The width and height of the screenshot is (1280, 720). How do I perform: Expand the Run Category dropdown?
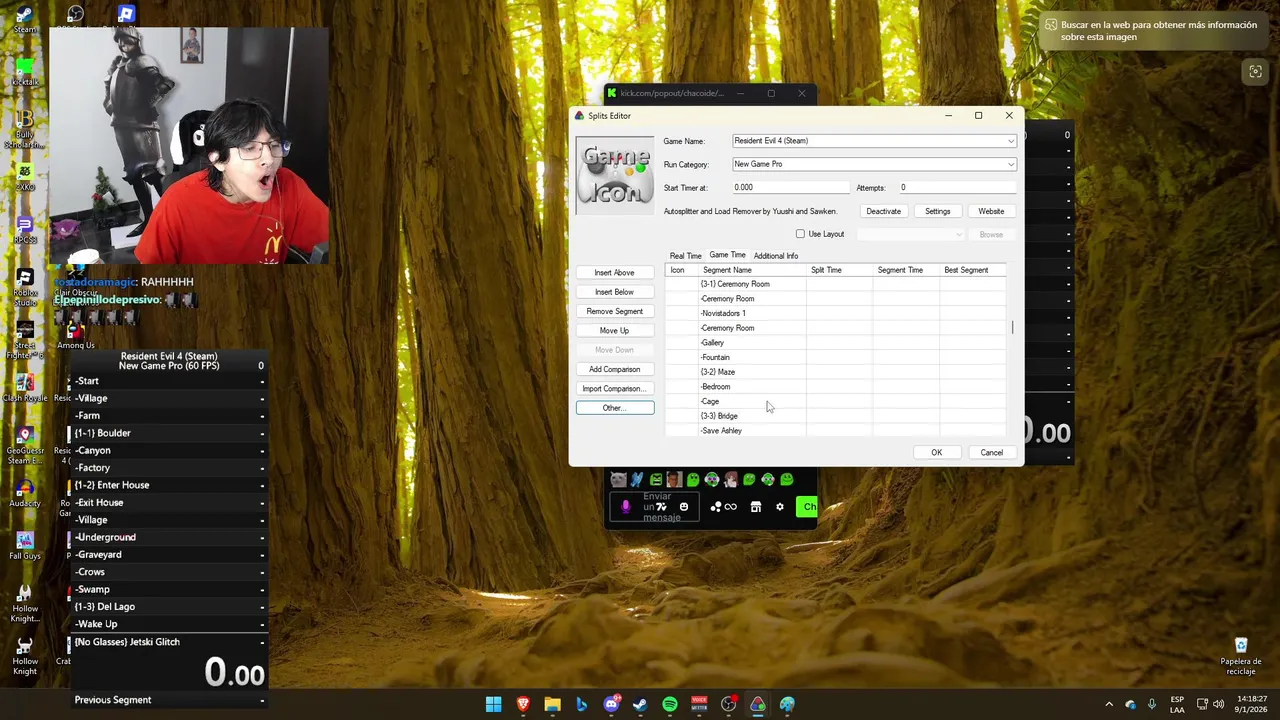point(1011,164)
